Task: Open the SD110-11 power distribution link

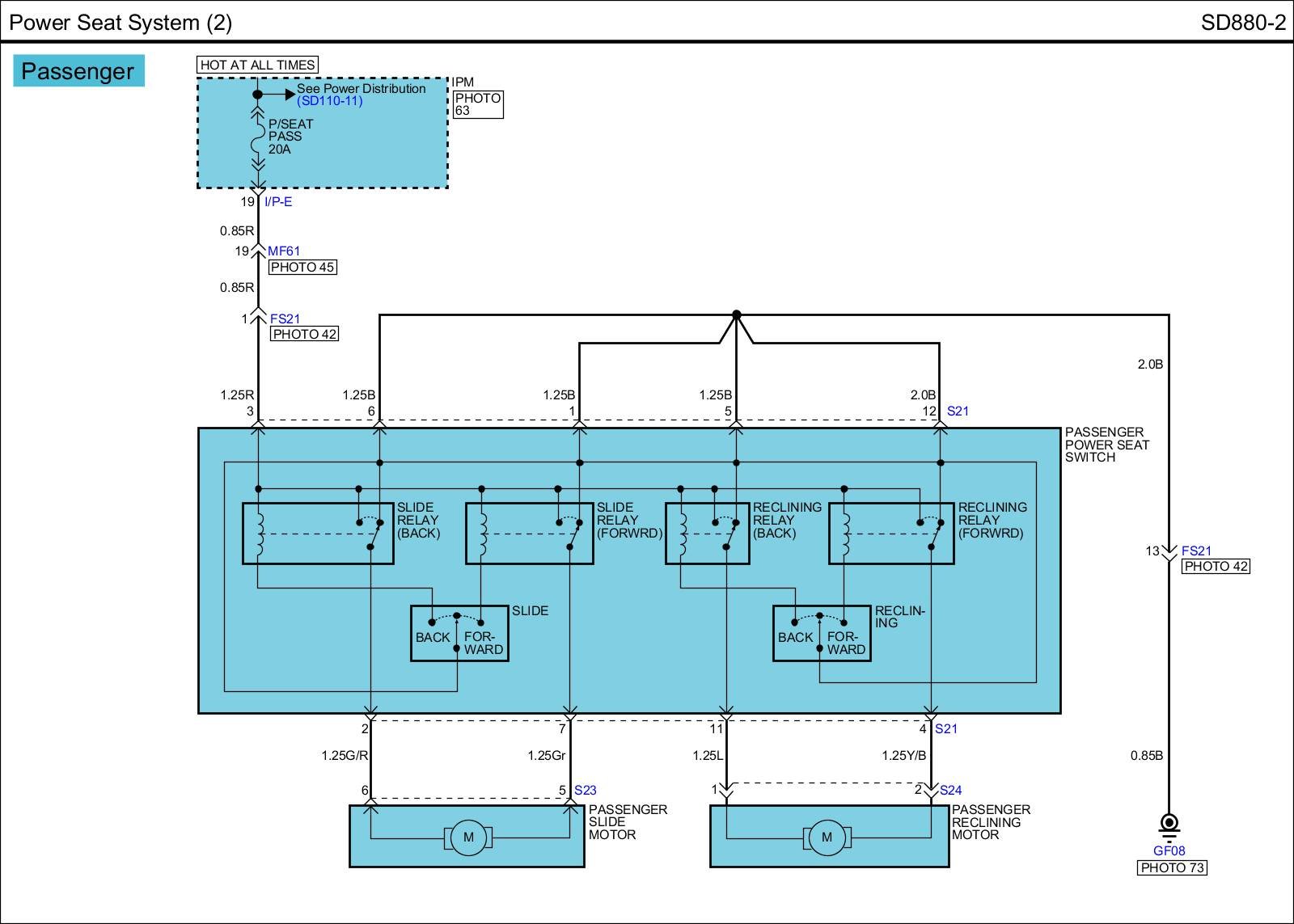Action: coord(329,101)
